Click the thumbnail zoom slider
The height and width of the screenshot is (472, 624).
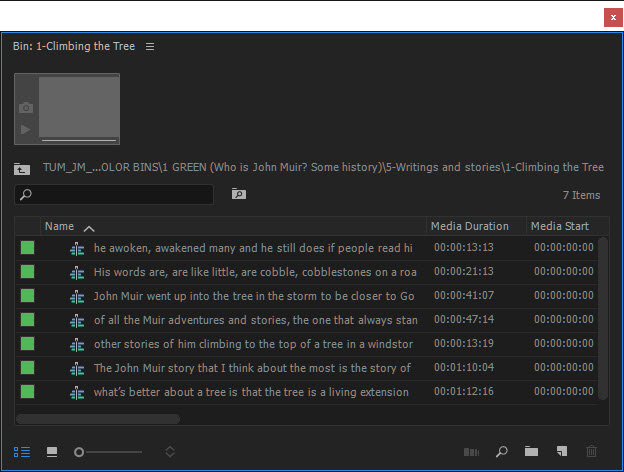pos(108,452)
